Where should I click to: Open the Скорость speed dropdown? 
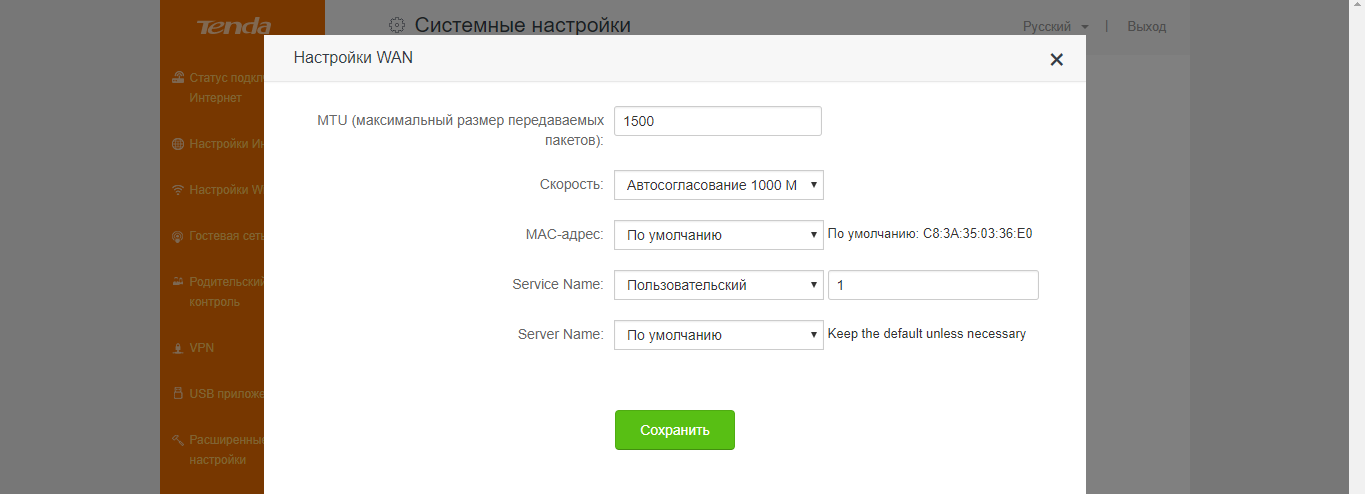point(718,185)
